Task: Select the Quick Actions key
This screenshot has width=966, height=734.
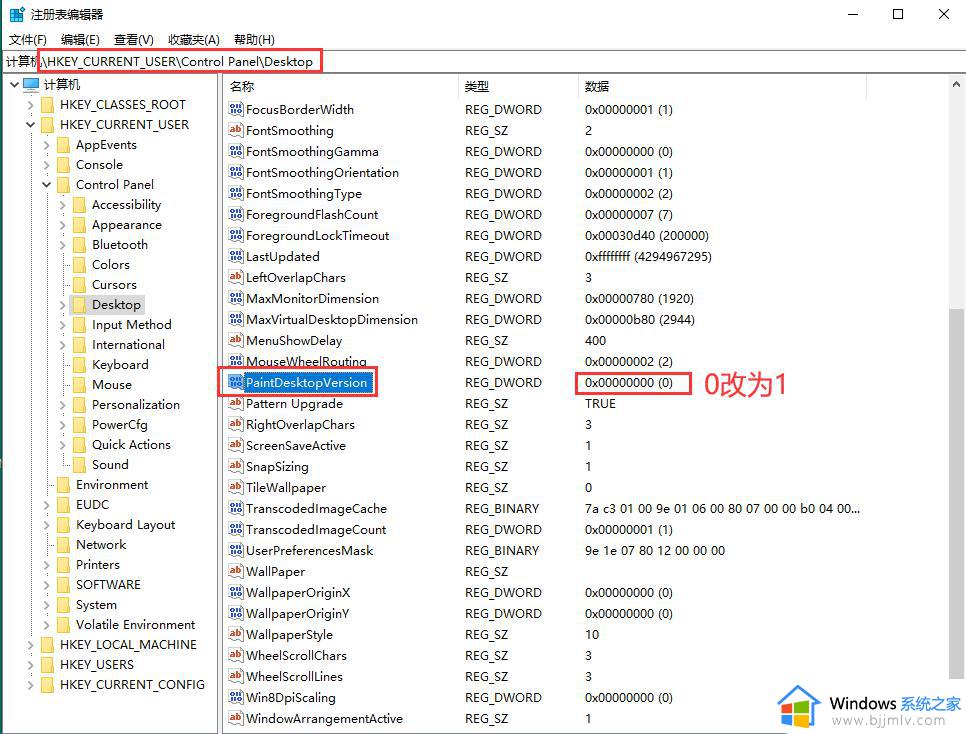Action: click(131, 444)
